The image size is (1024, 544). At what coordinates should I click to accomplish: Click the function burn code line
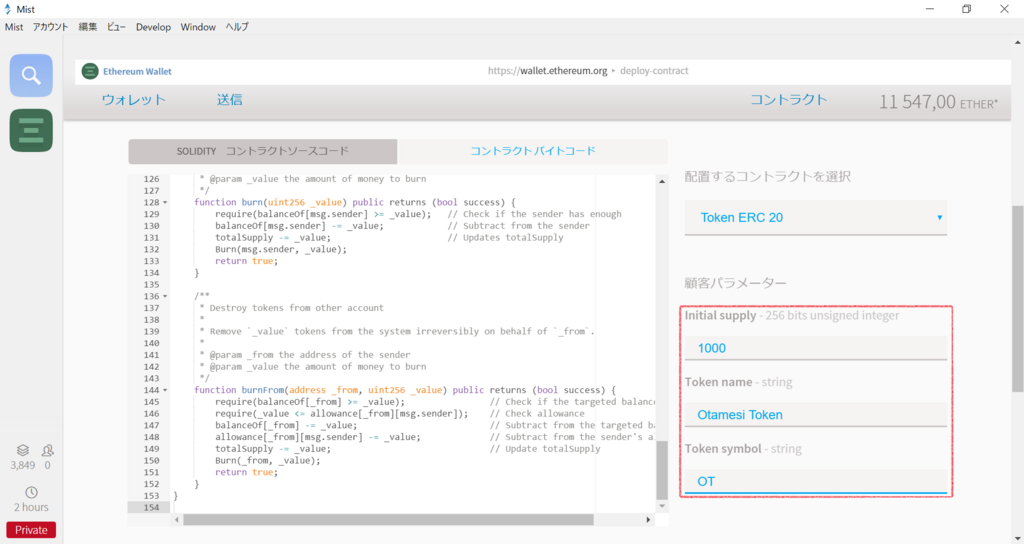[355, 202]
